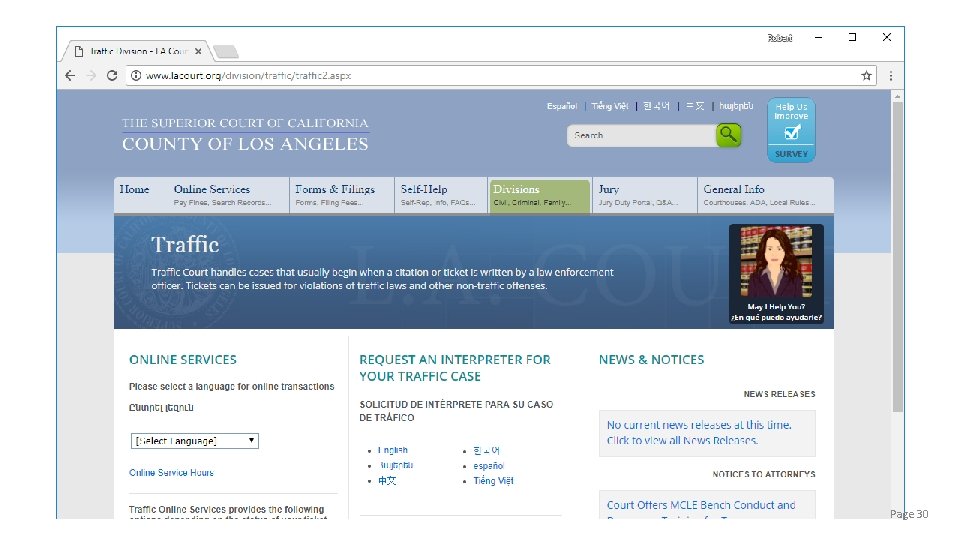Click the Robert profile button
This screenshot has width=960, height=540.
pos(779,38)
